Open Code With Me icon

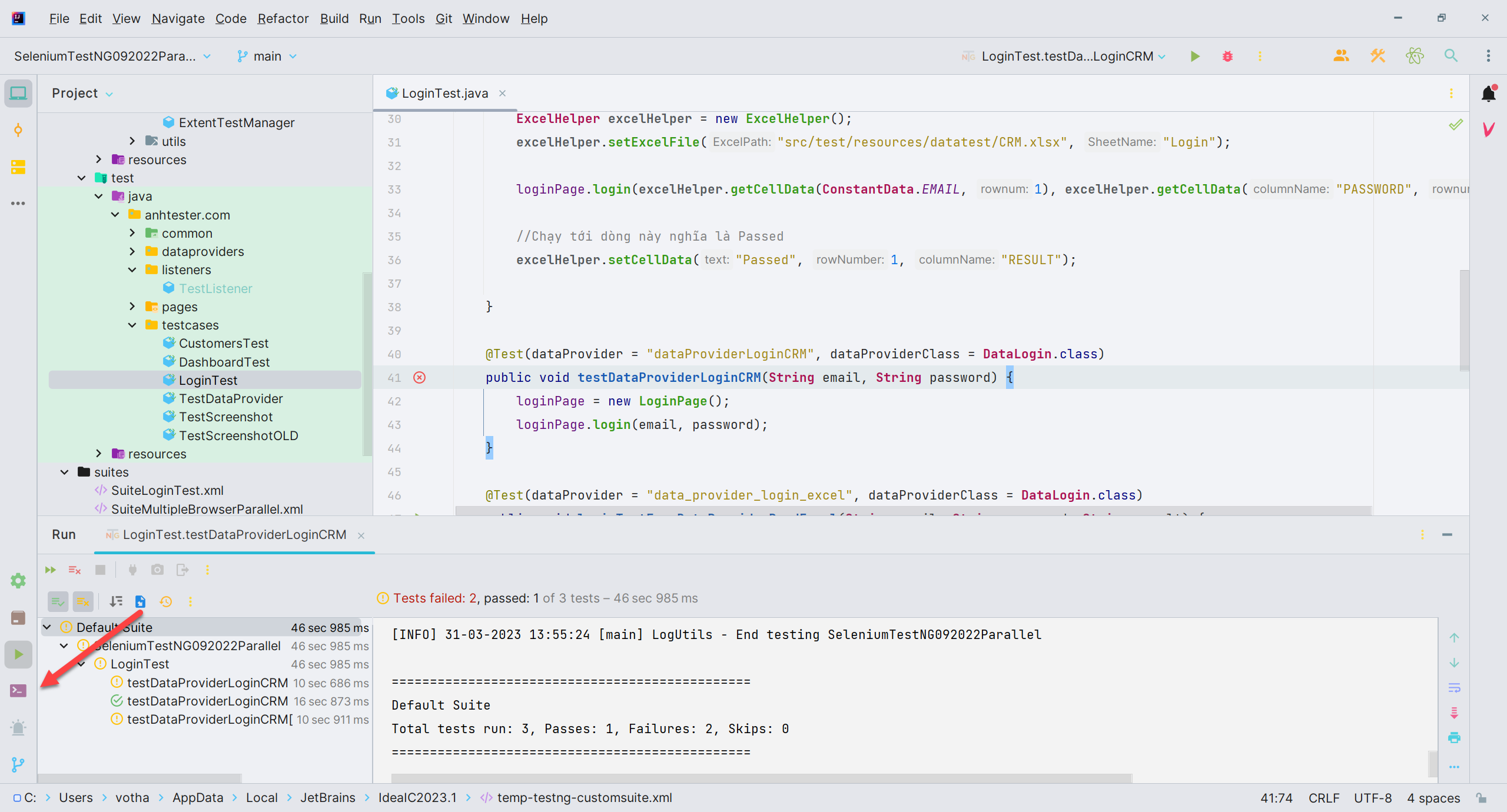[1341, 56]
